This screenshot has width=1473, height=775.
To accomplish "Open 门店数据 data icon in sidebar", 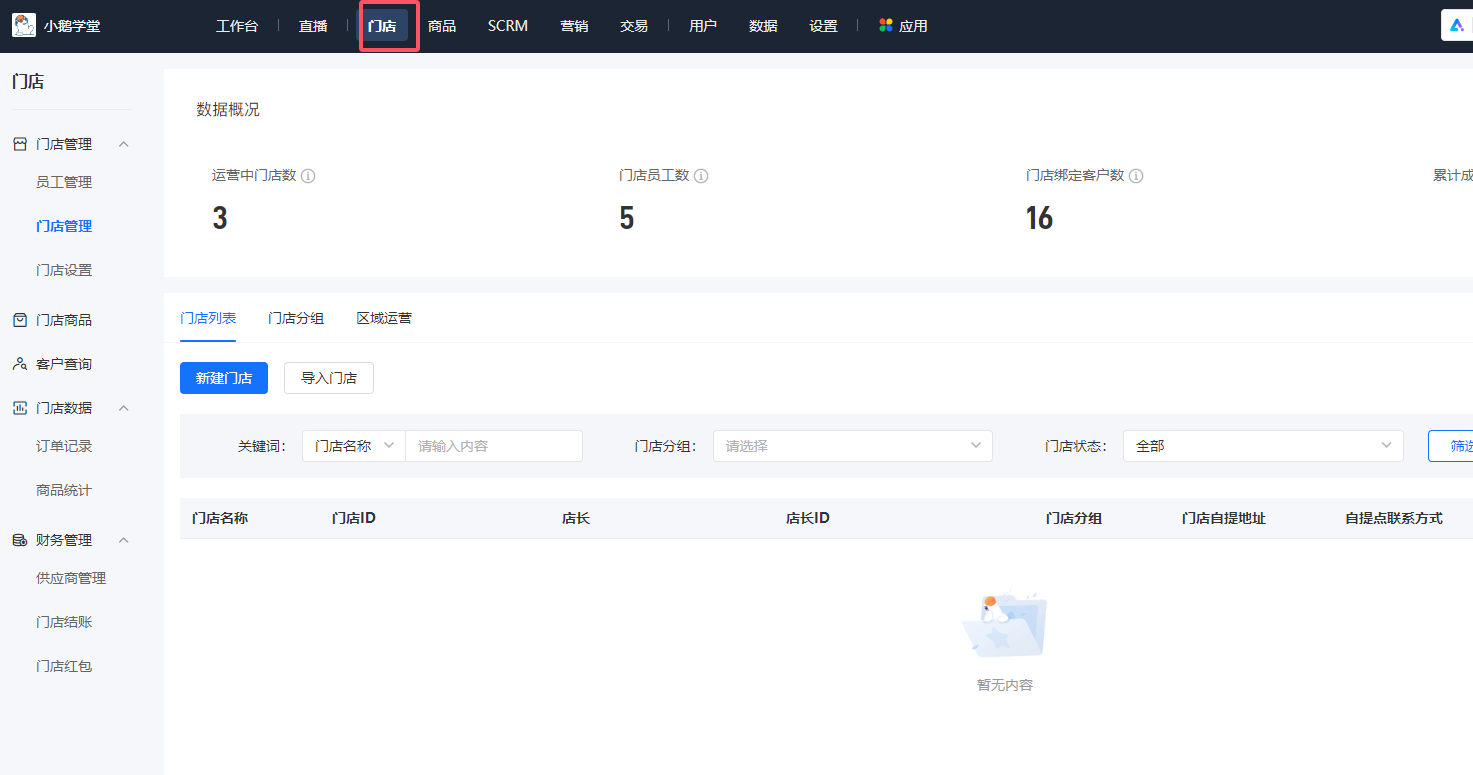I will point(19,407).
